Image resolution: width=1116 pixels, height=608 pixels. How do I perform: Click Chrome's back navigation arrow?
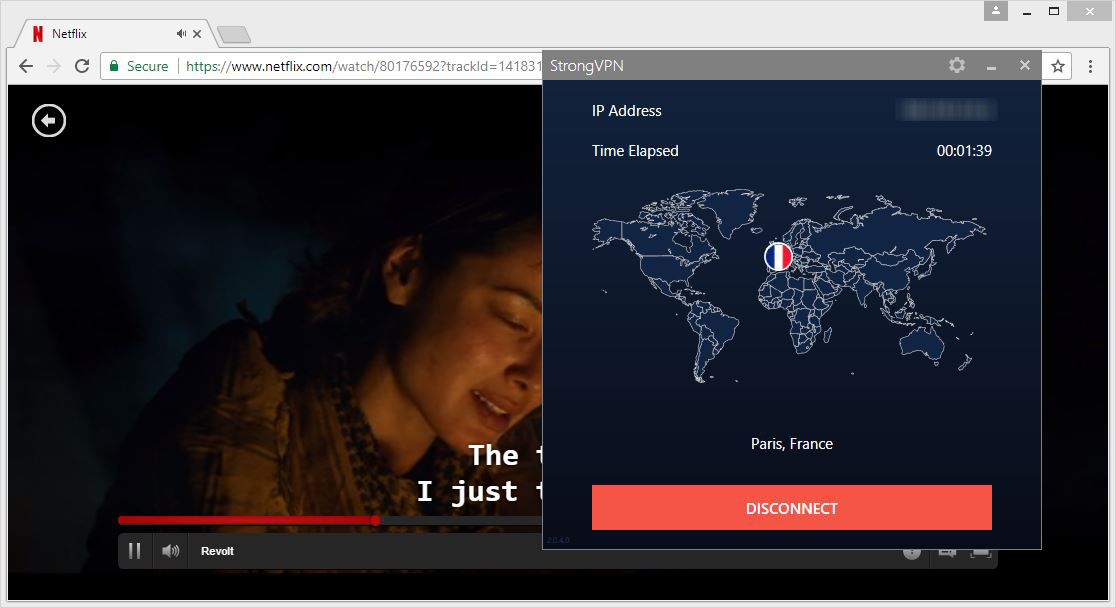26,66
